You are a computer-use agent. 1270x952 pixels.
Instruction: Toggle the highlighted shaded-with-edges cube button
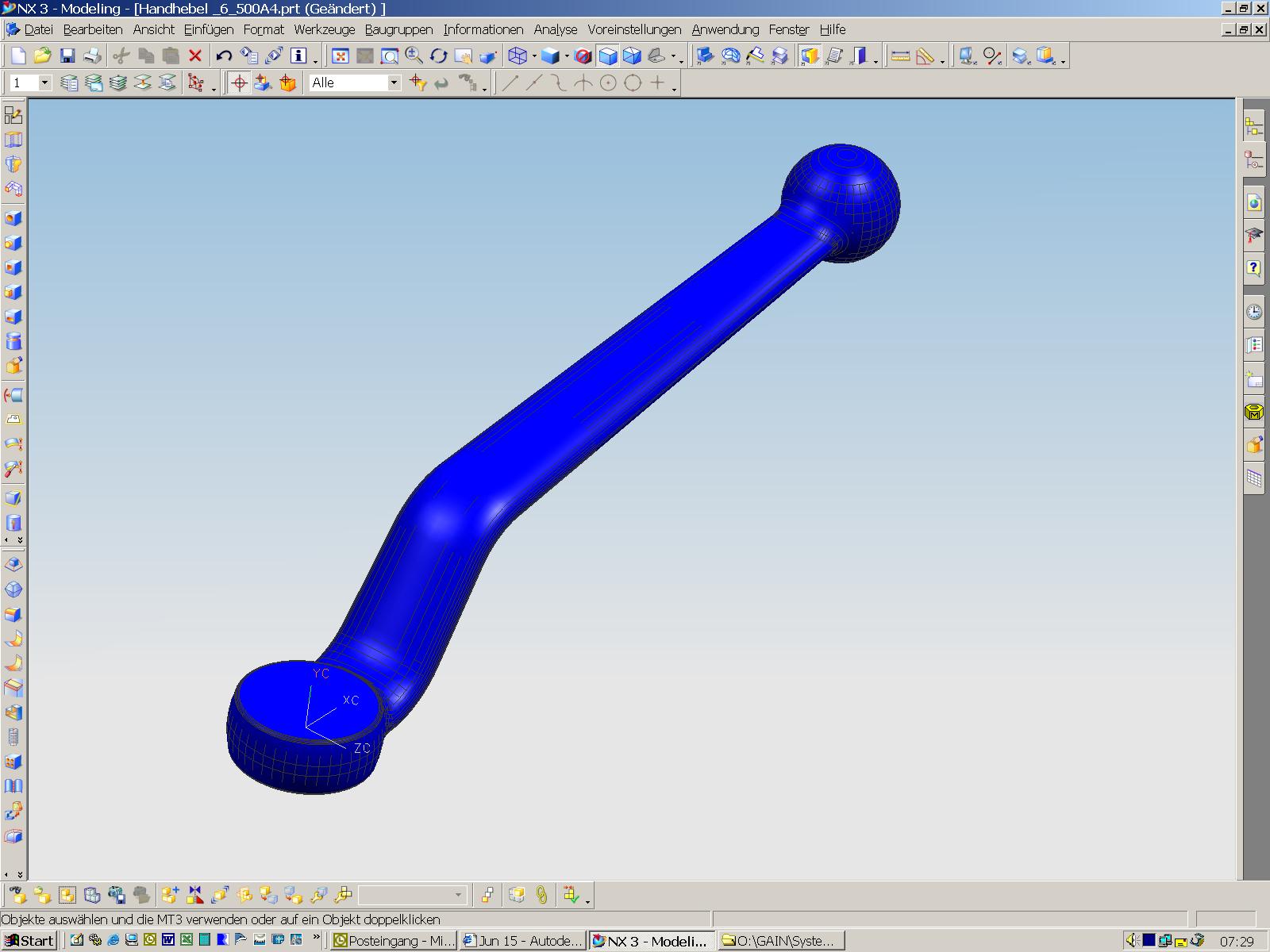[607, 56]
